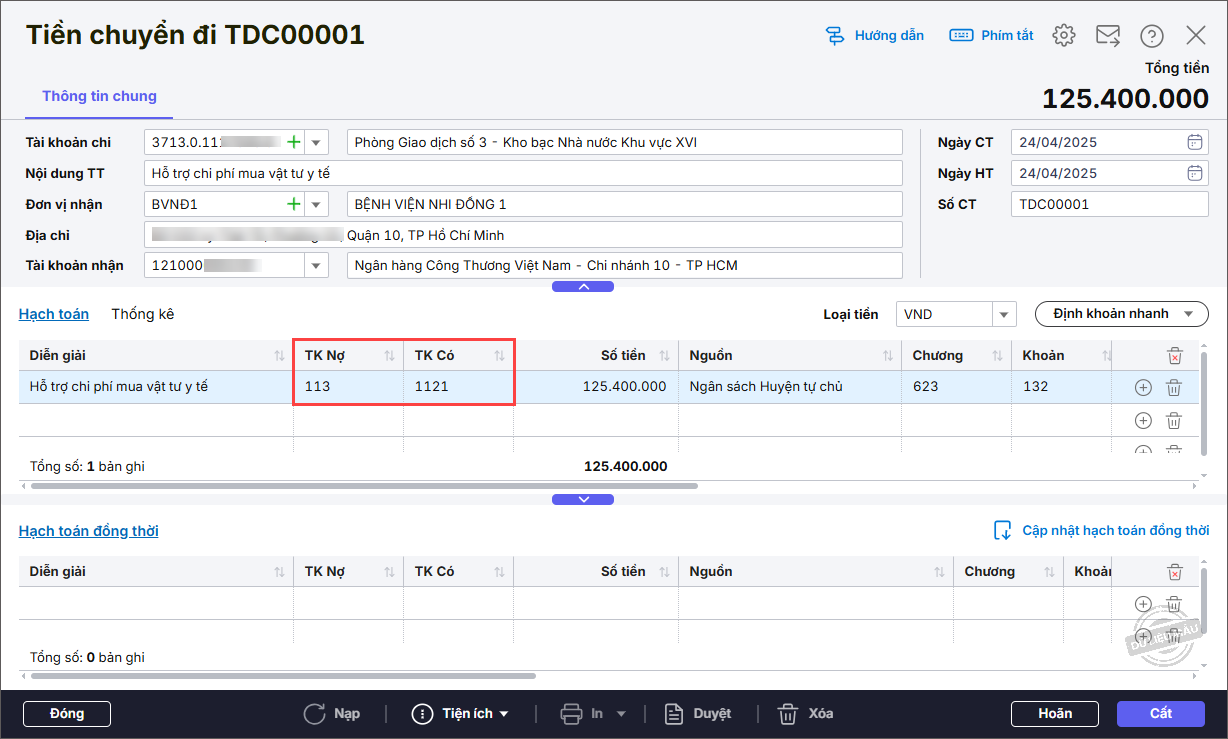Screen dimensions: 1228x739
Task: Add new account with green plus icon
Action: pos(294,142)
